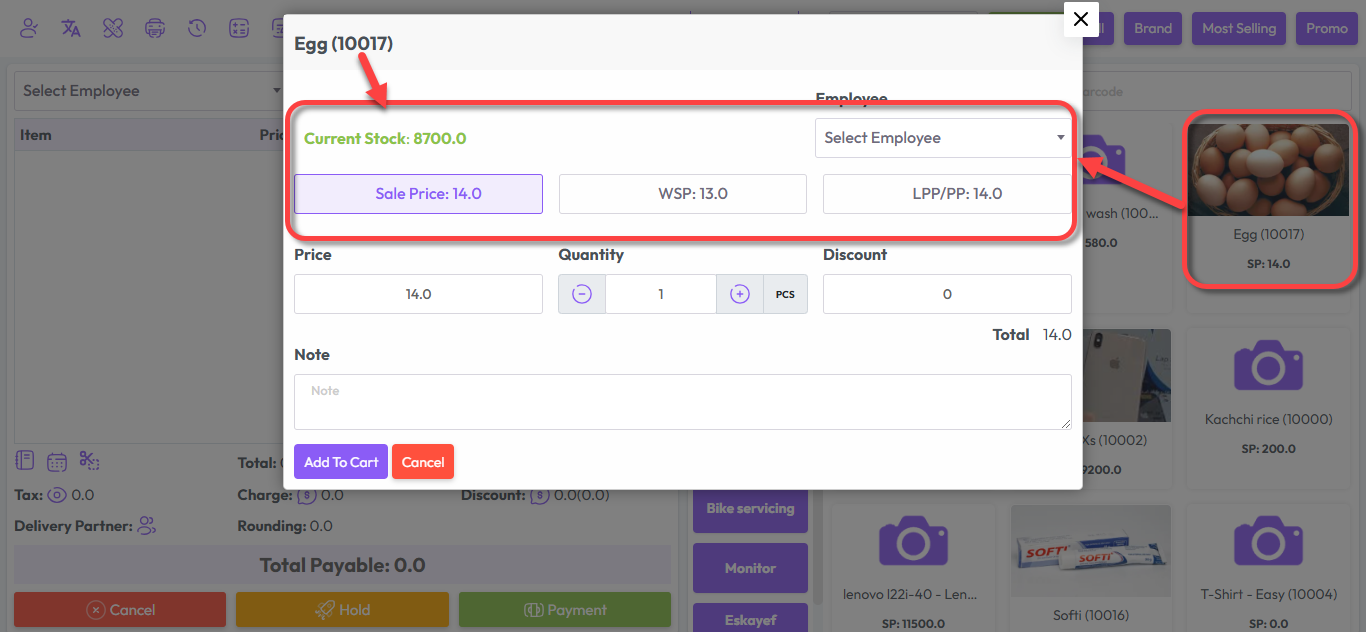The height and width of the screenshot is (632, 1366).
Task: Open the Select Employee dropdown in the Egg dialog
Action: pos(944,138)
